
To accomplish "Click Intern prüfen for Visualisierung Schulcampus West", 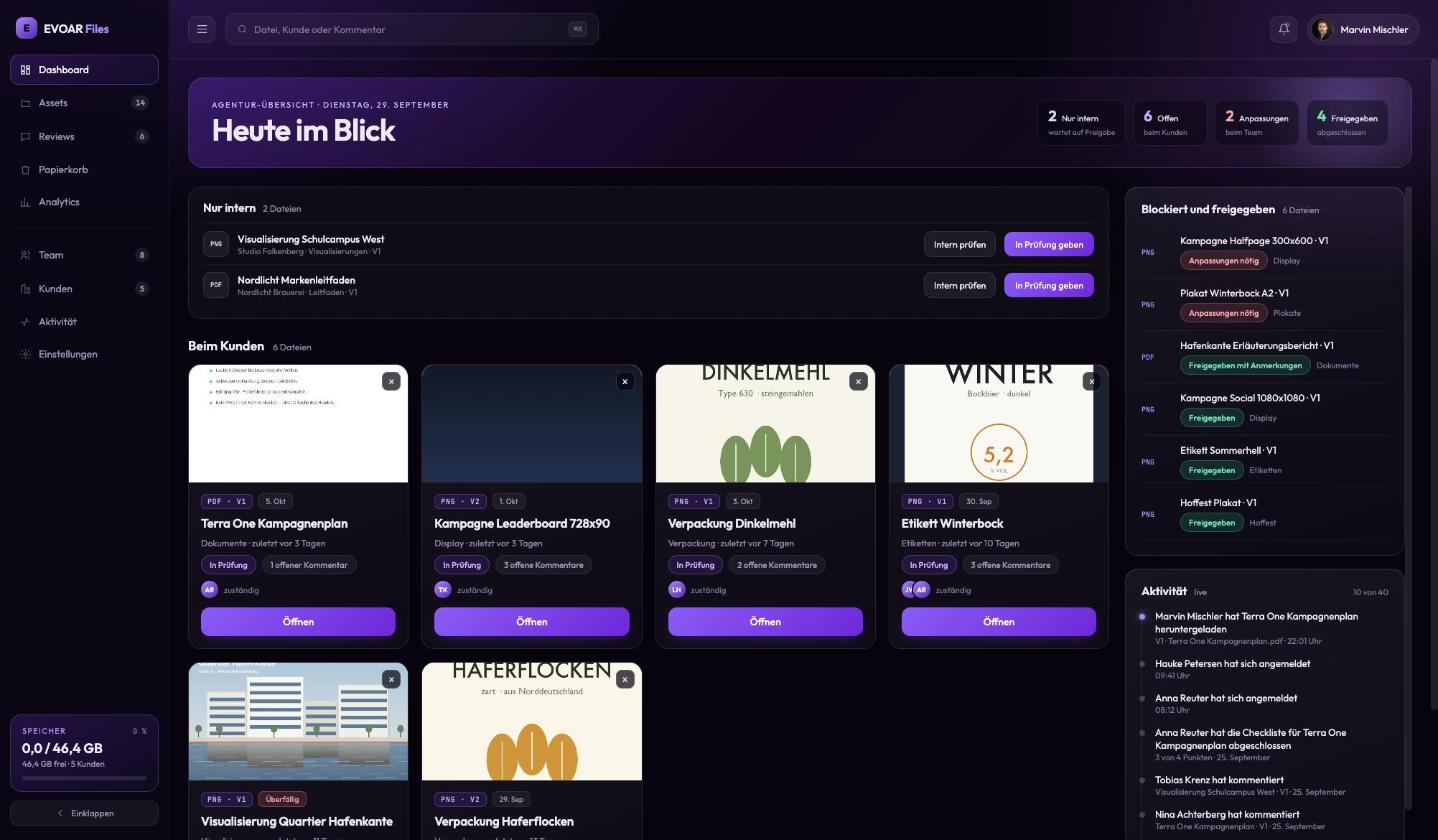I will point(960,244).
